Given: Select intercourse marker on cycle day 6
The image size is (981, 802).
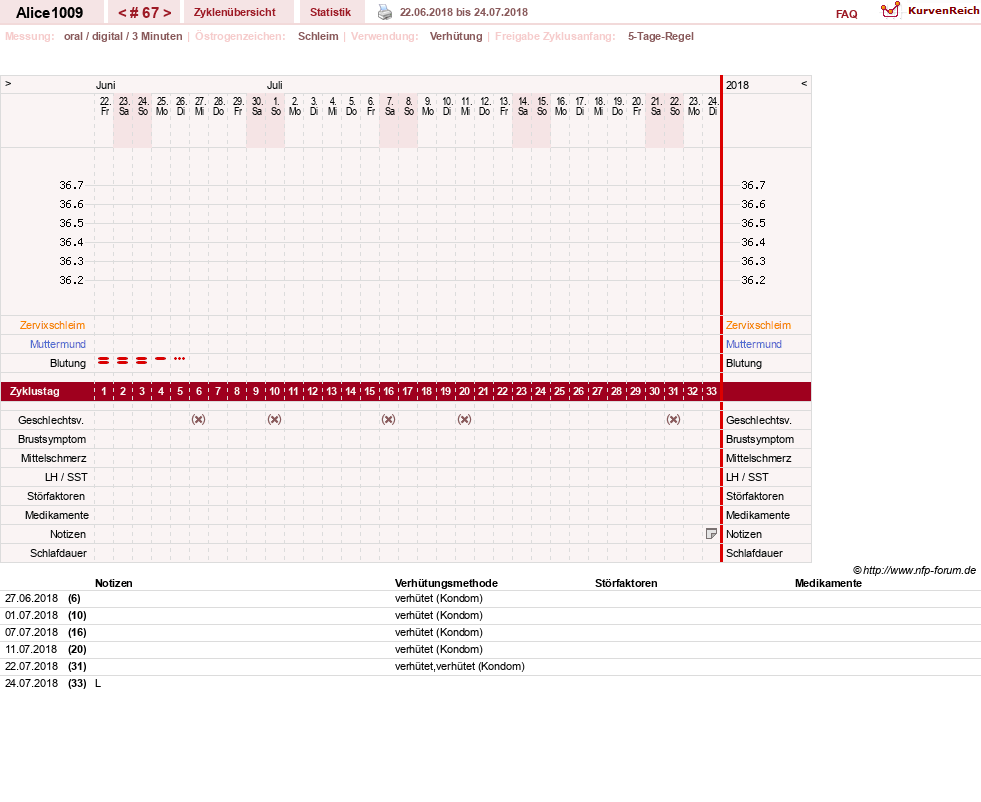Looking at the screenshot, I should pyautogui.click(x=198, y=420).
